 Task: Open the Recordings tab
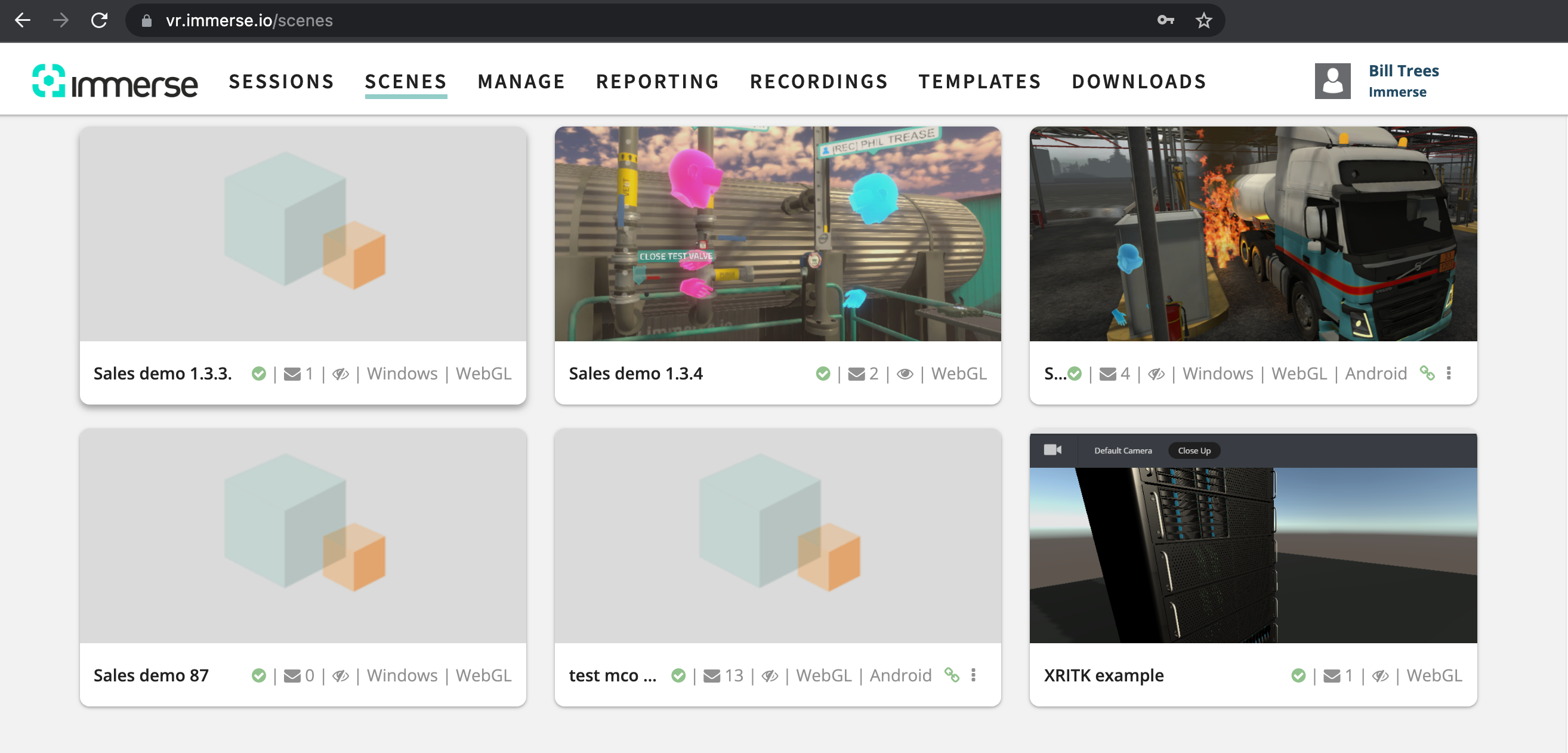(x=819, y=82)
